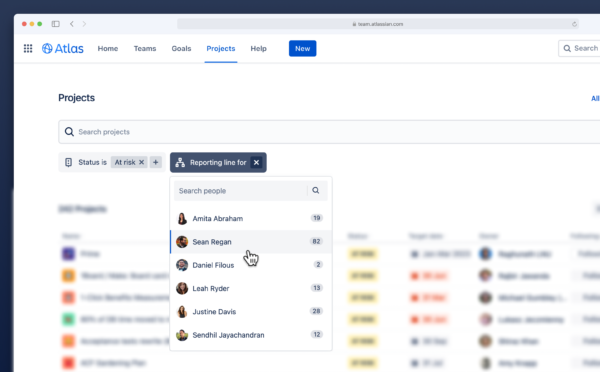The image size is (600, 372).
Task: Add another status value with plus button
Action: tap(155, 162)
